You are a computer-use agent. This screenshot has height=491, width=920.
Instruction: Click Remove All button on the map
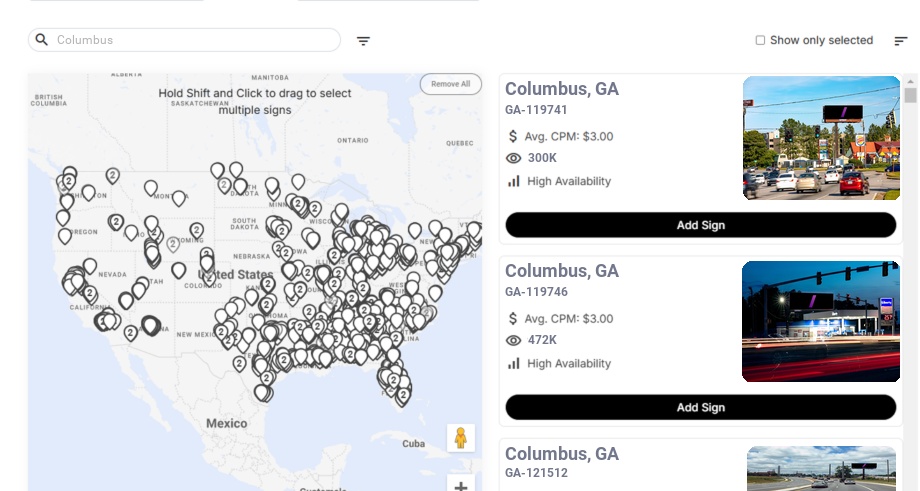[x=451, y=84]
